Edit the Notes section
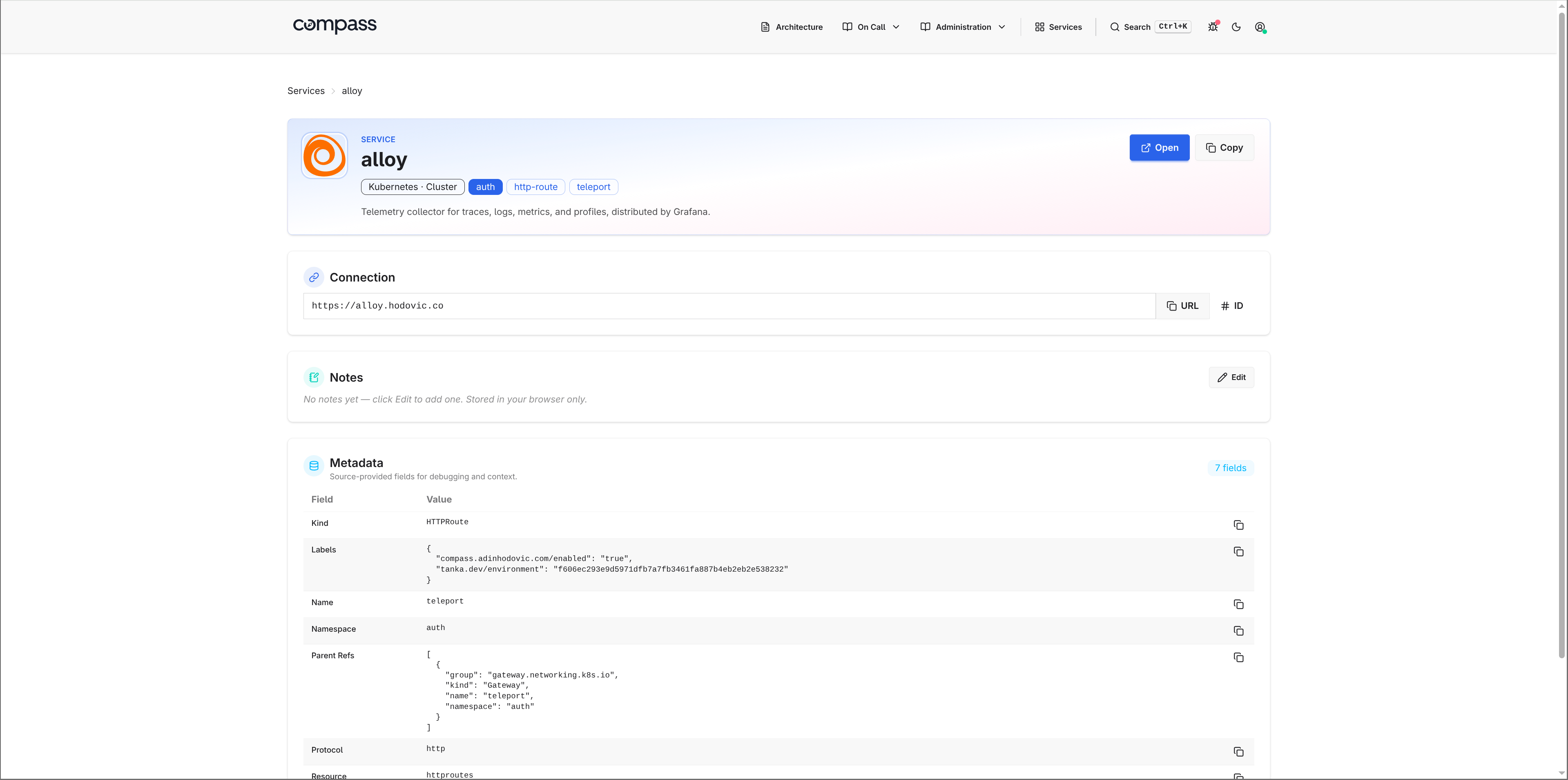The width and height of the screenshot is (1568, 780). pos(1231,378)
